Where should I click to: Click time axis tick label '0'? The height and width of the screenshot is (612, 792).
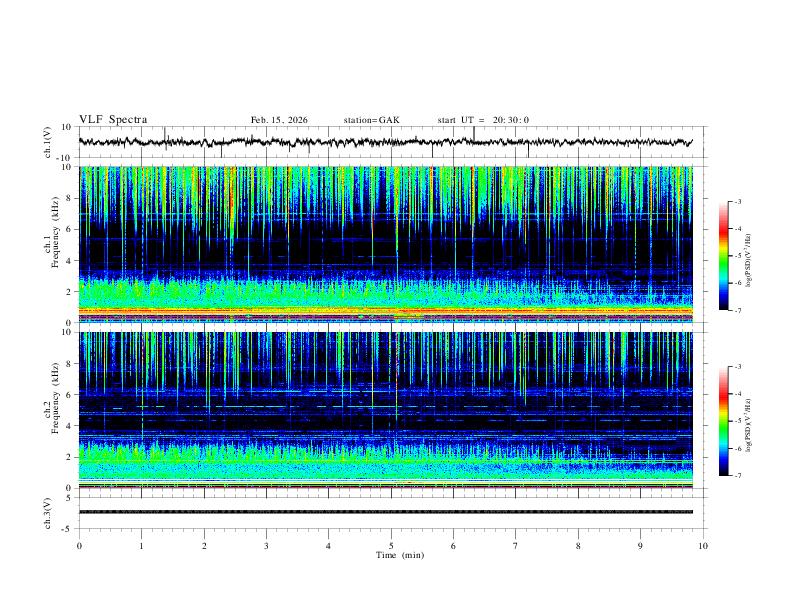point(79,546)
